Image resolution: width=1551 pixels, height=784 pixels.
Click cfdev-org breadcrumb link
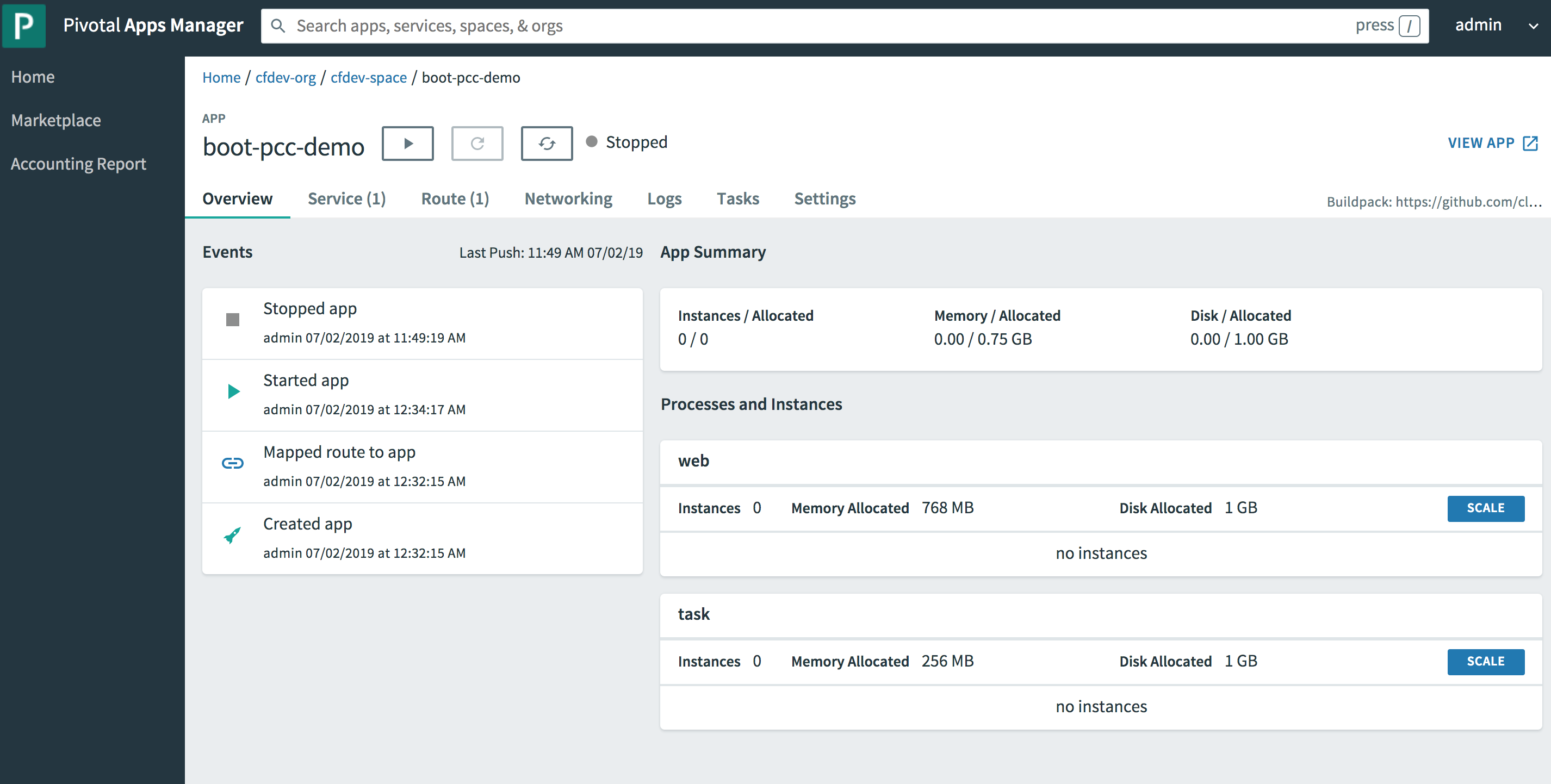pos(285,77)
